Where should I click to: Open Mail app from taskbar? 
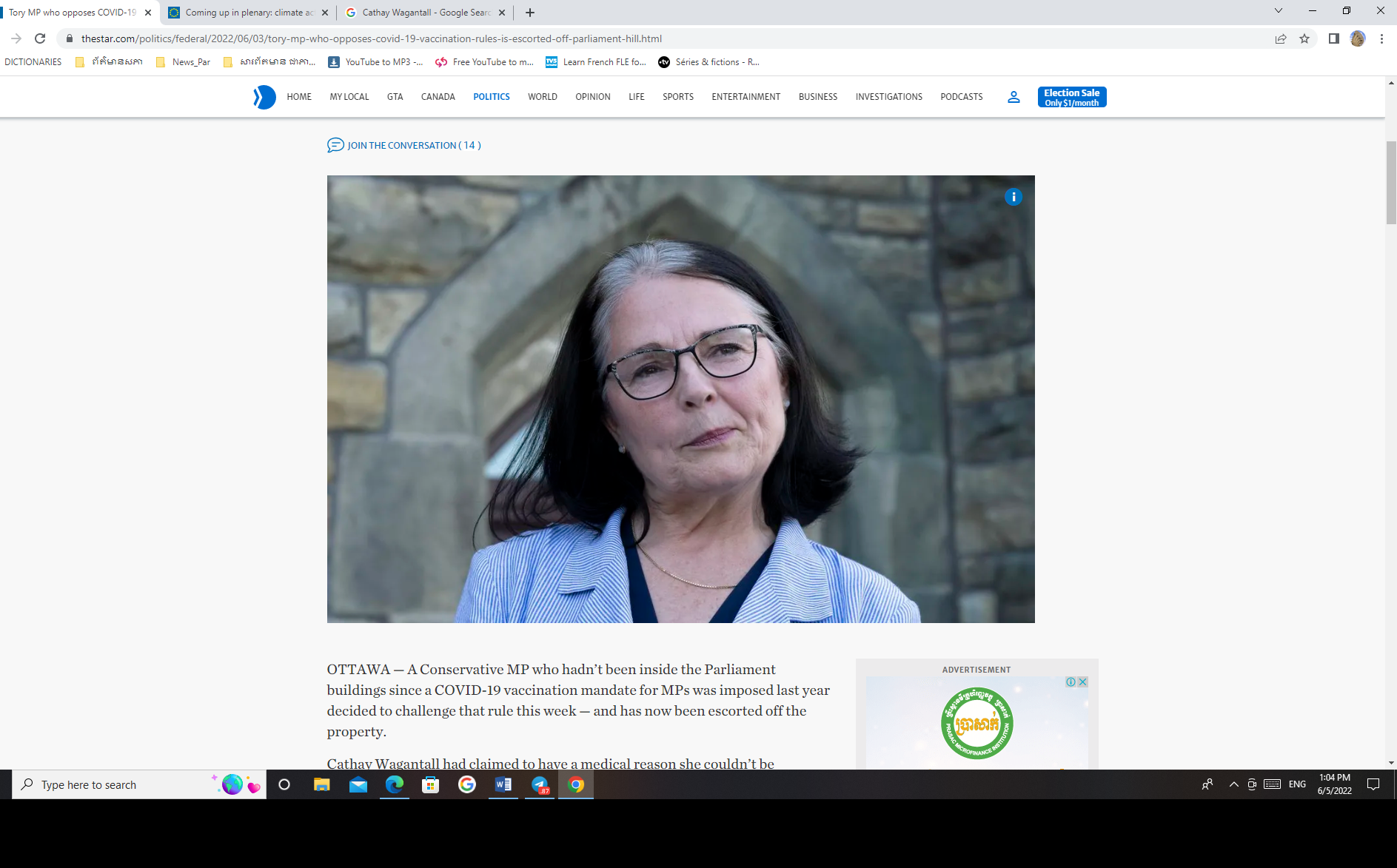coord(358,784)
